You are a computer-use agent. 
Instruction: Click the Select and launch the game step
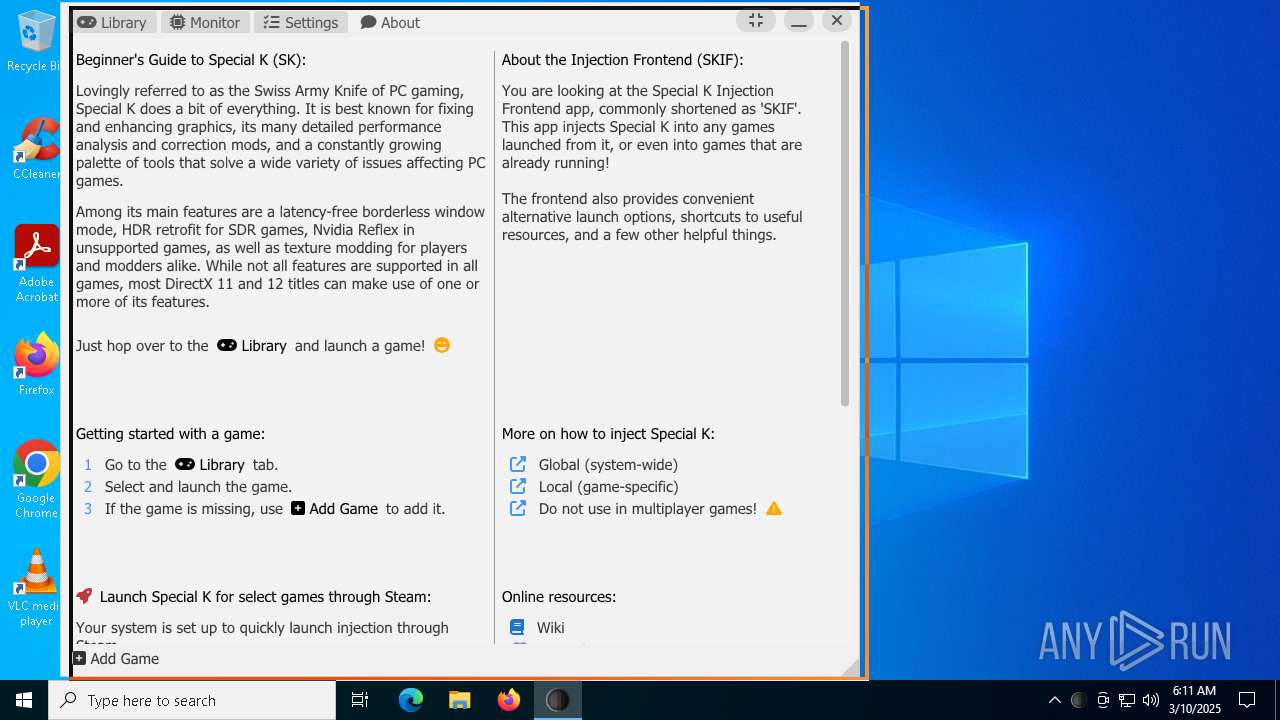(x=198, y=486)
